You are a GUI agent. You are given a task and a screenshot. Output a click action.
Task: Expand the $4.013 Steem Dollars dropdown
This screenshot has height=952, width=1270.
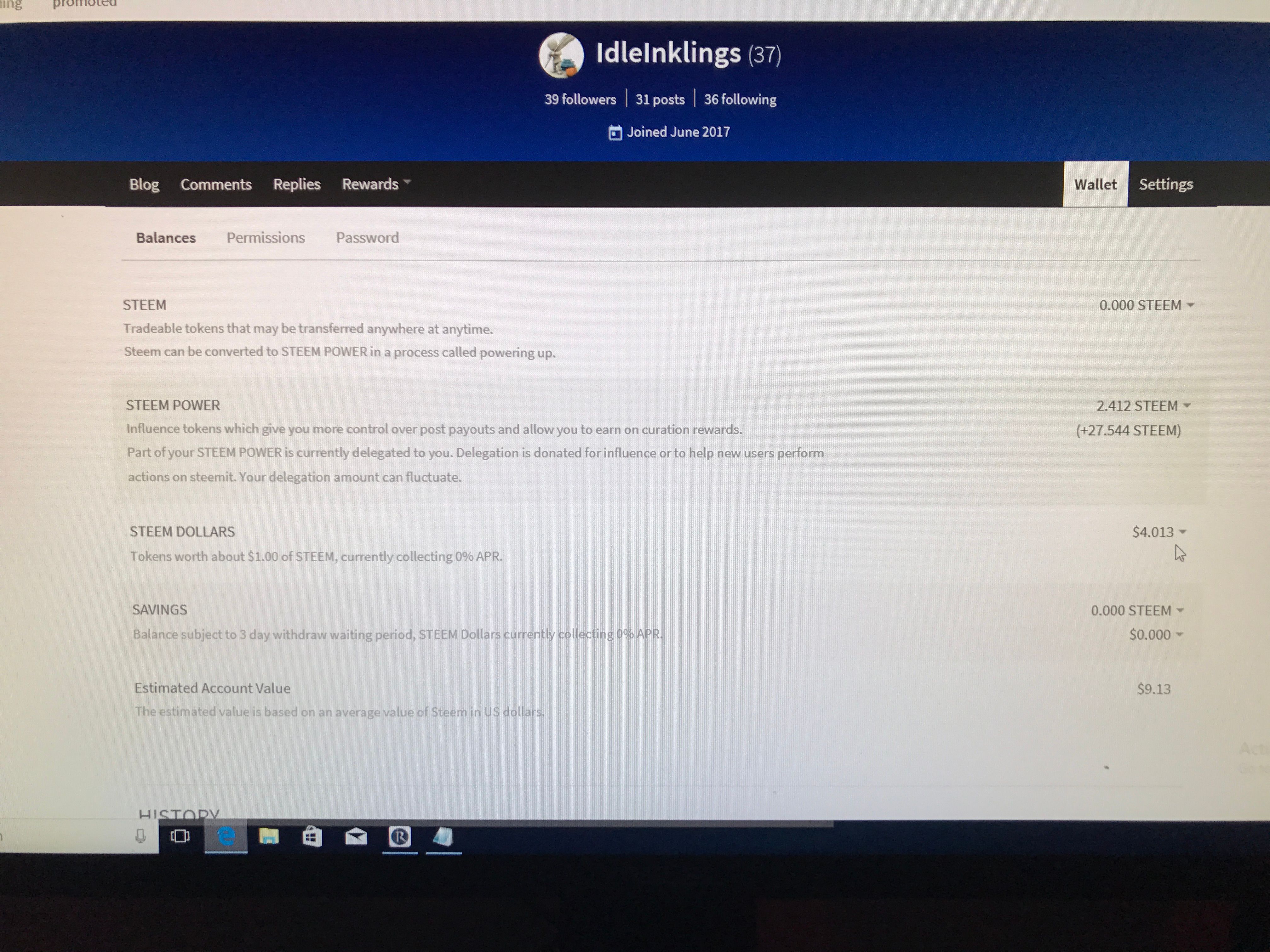(1159, 532)
